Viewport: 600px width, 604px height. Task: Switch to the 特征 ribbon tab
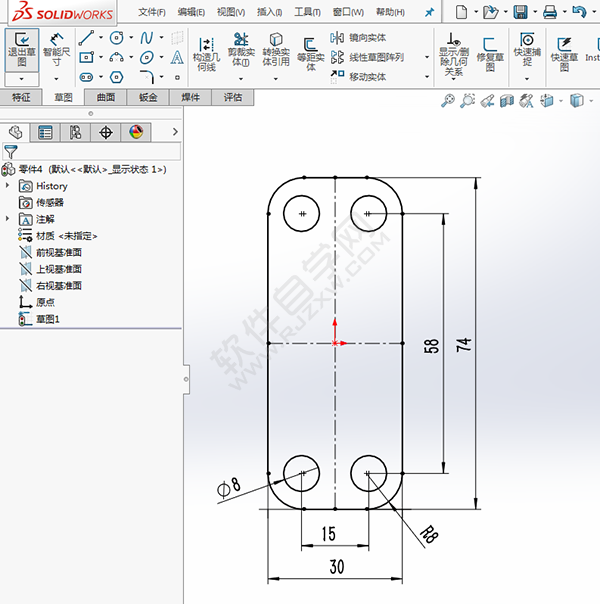21,97
